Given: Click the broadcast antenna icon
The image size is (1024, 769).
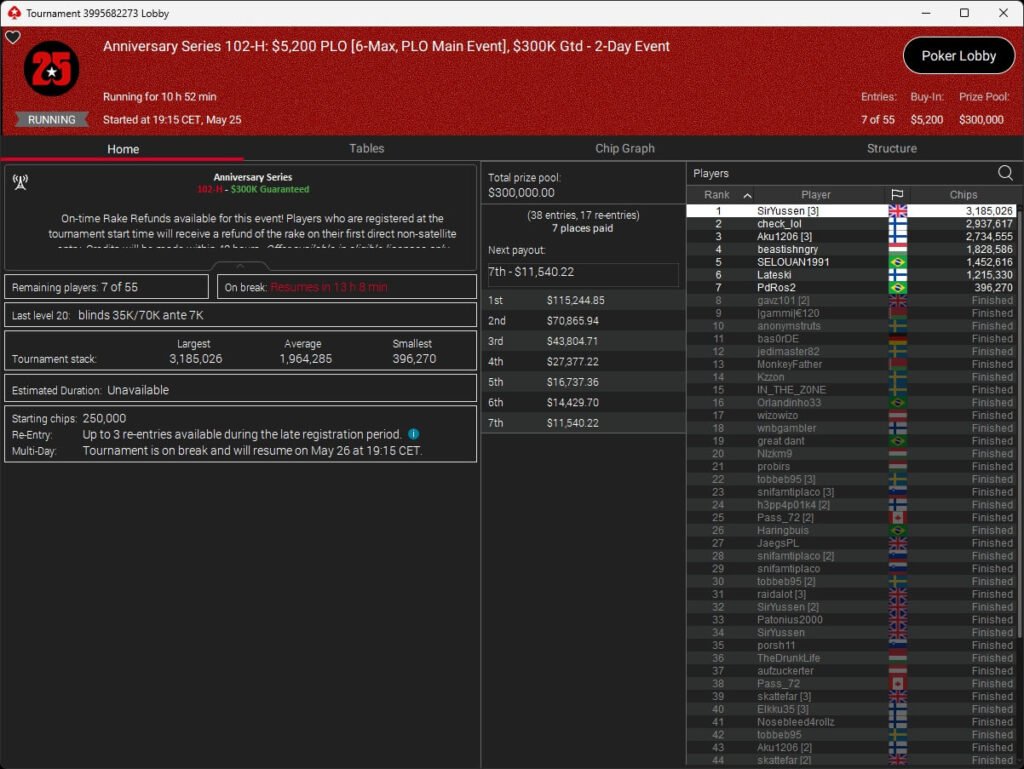Looking at the screenshot, I should point(20,182).
